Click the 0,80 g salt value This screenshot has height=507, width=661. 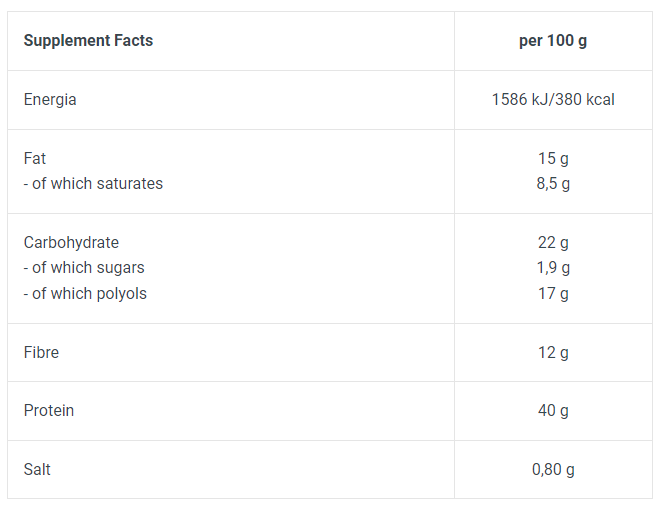[x=553, y=470]
